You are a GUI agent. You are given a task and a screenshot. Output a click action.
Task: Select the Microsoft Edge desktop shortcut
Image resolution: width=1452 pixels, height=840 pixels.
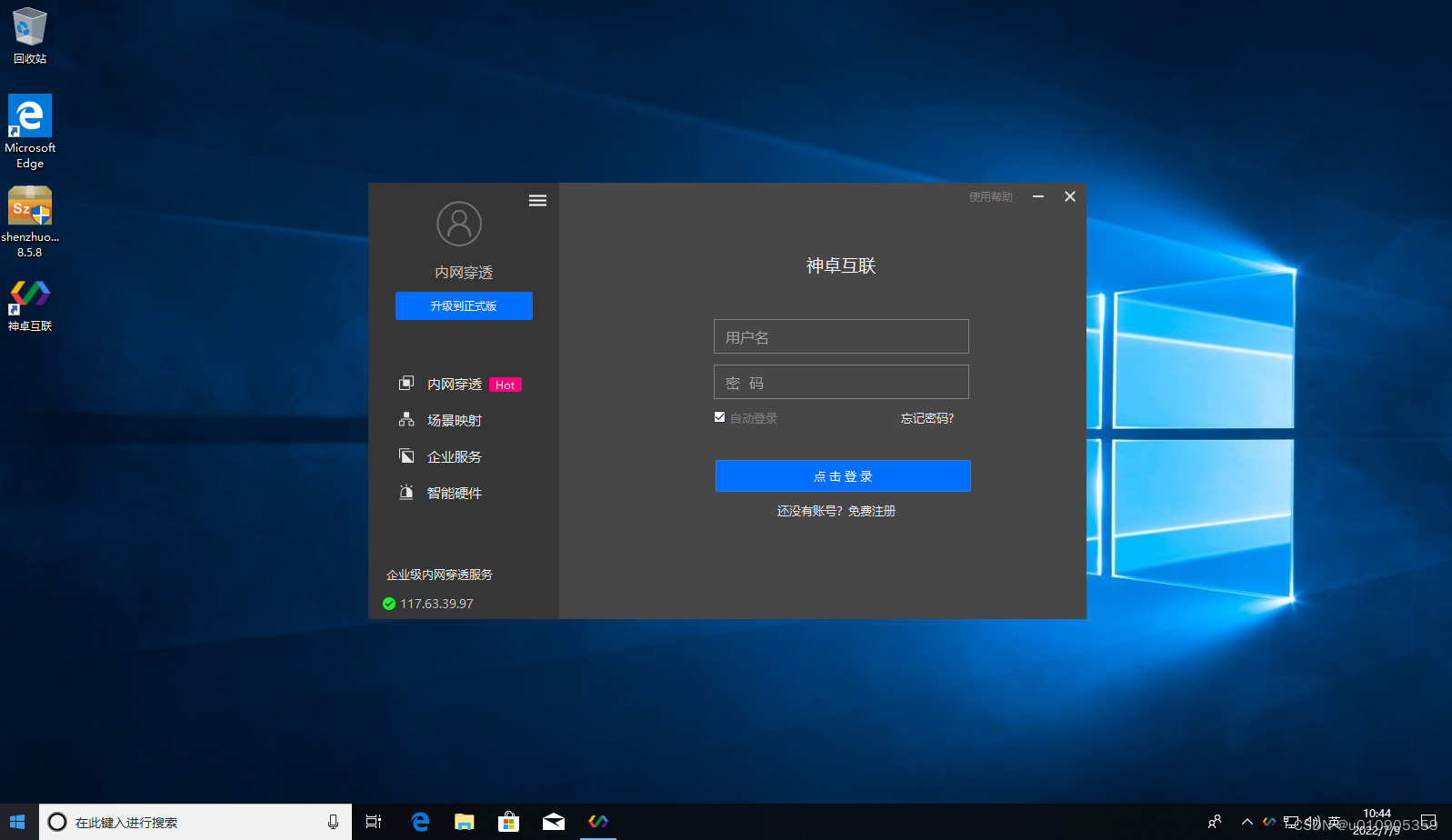click(30, 132)
